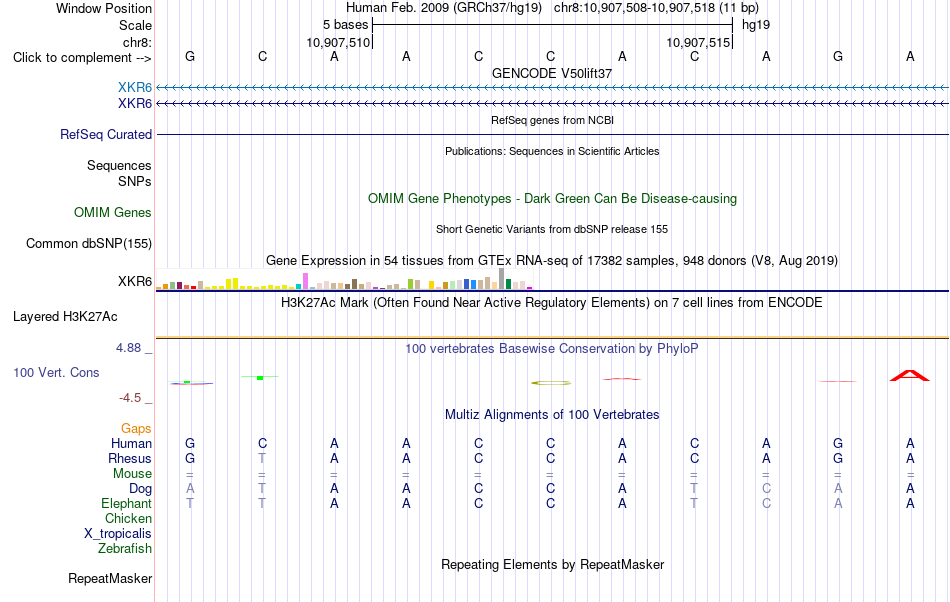The height and width of the screenshot is (602, 950).
Task: Click the red 'A' conservation logo letter
Action: [909, 375]
